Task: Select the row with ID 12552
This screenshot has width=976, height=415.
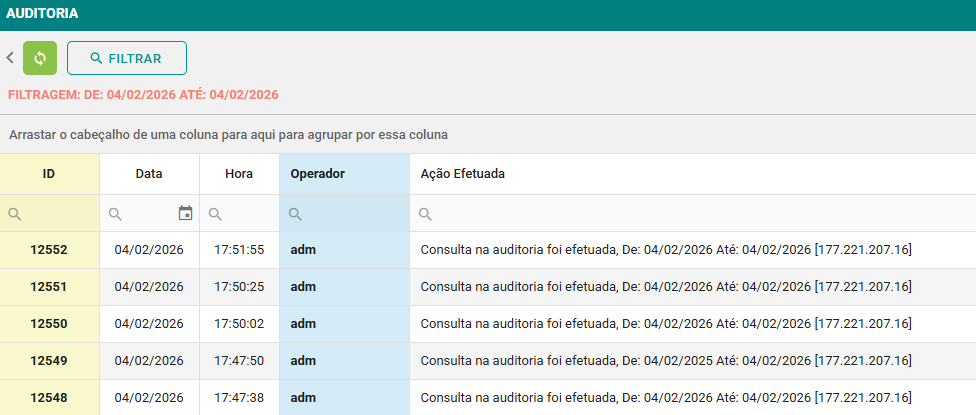Action: 49,250
